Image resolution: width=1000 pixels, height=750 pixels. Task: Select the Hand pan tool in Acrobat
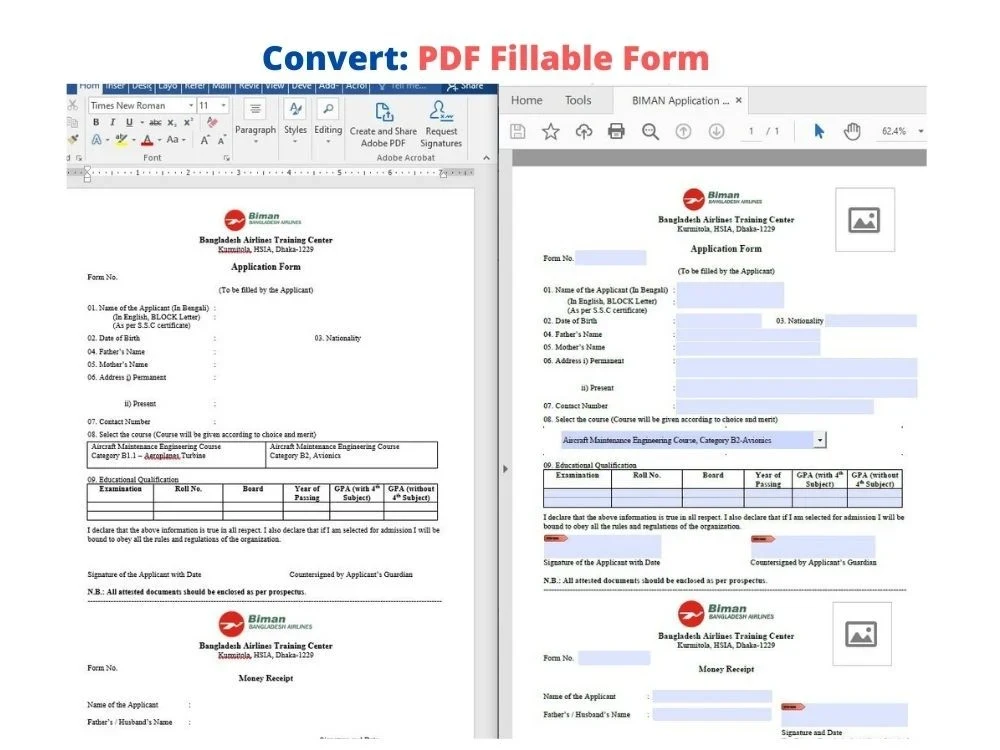[x=852, y=131]
